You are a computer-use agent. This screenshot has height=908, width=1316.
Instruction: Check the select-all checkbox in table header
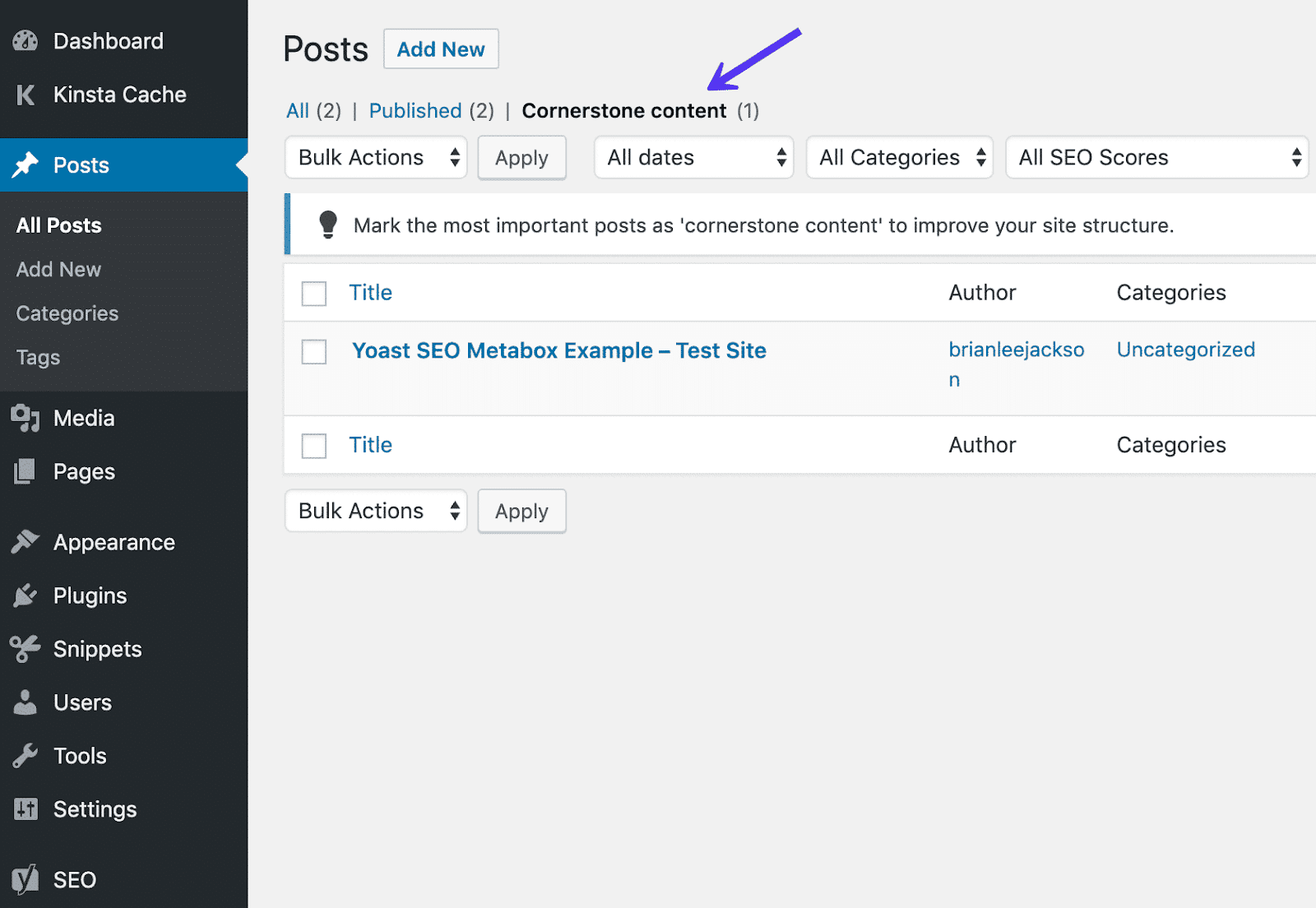pyautogui.click(x=313, y=293)
